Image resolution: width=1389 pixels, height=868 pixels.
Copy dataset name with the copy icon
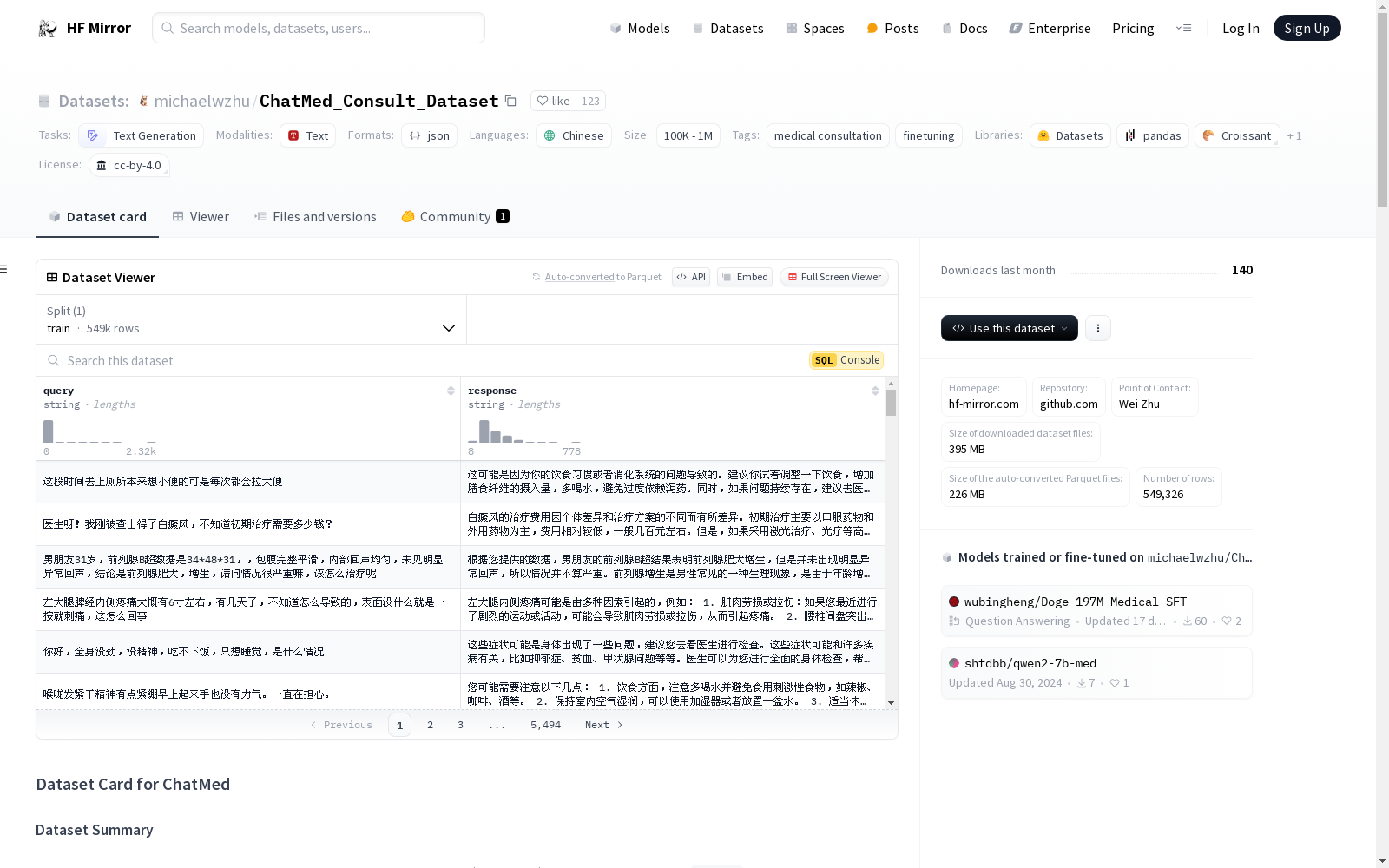pos(511,102)
